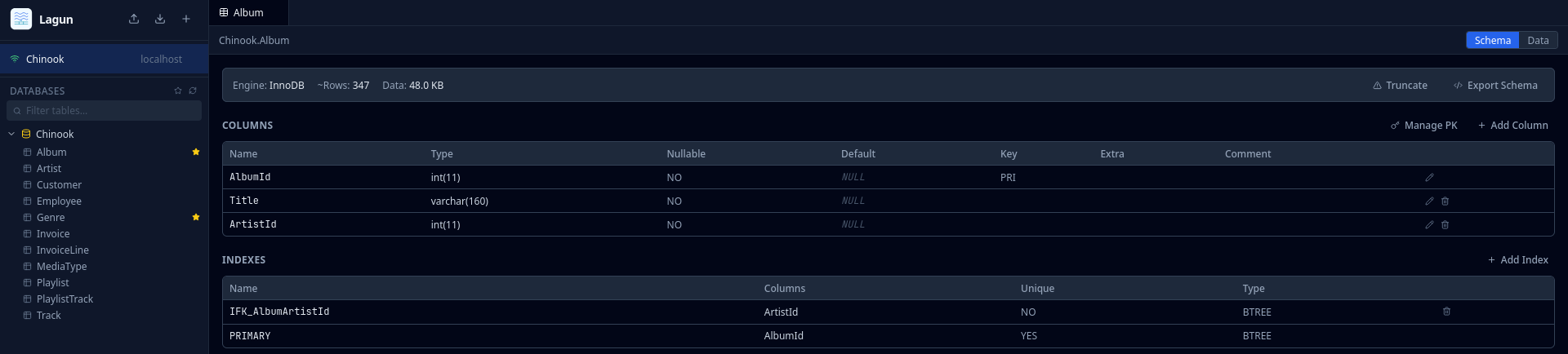Edit the ArtistId column pencil icon

tap(1429, 224)
